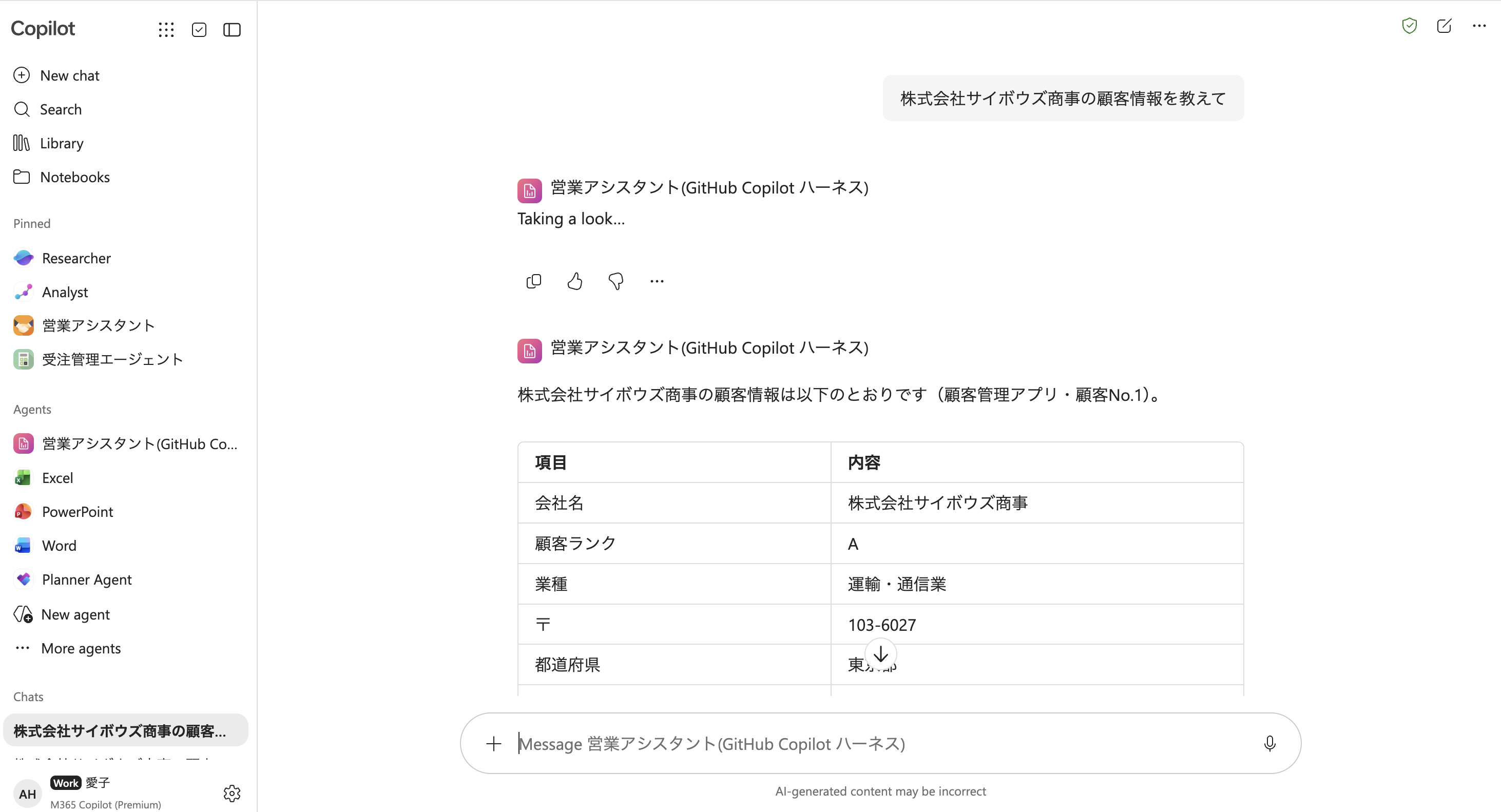
Task: Open chat 株式会社サイボウズ商事の顧客...
Action: tap(126, 730)
